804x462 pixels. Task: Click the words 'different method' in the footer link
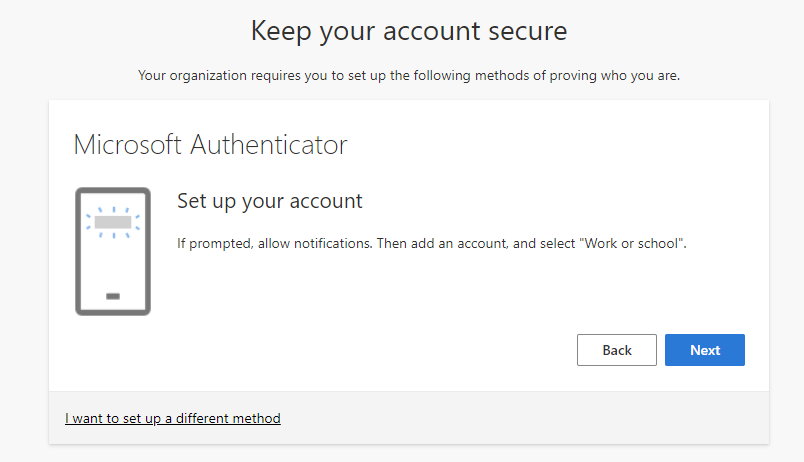(228, 418)
